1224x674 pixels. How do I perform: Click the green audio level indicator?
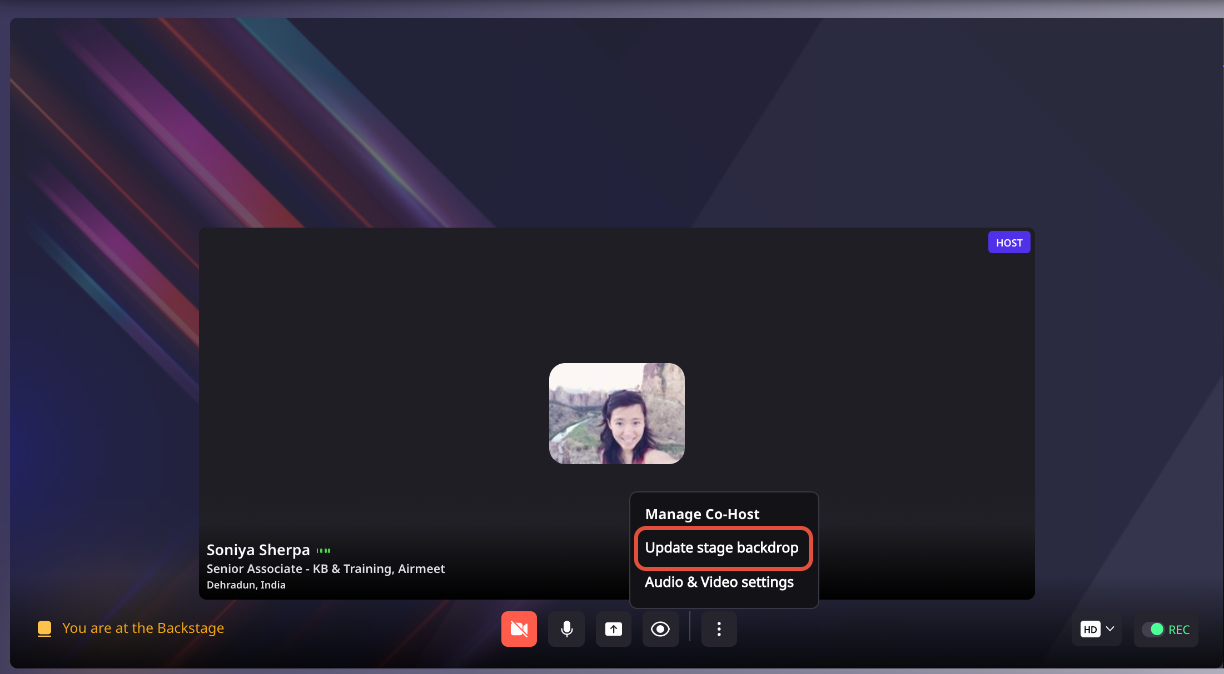[324, 551]
